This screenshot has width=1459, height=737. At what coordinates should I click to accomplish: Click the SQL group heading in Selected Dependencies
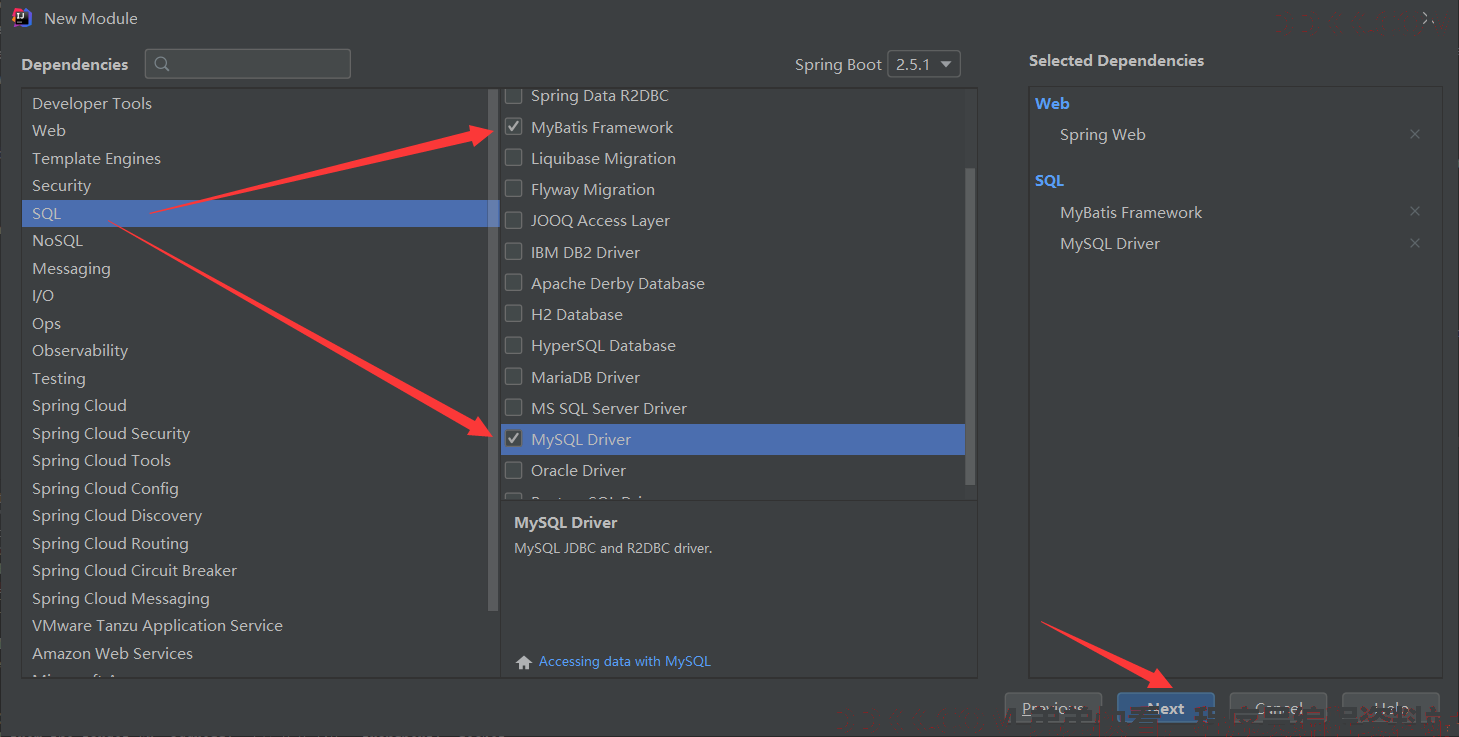coord(1049,180)
